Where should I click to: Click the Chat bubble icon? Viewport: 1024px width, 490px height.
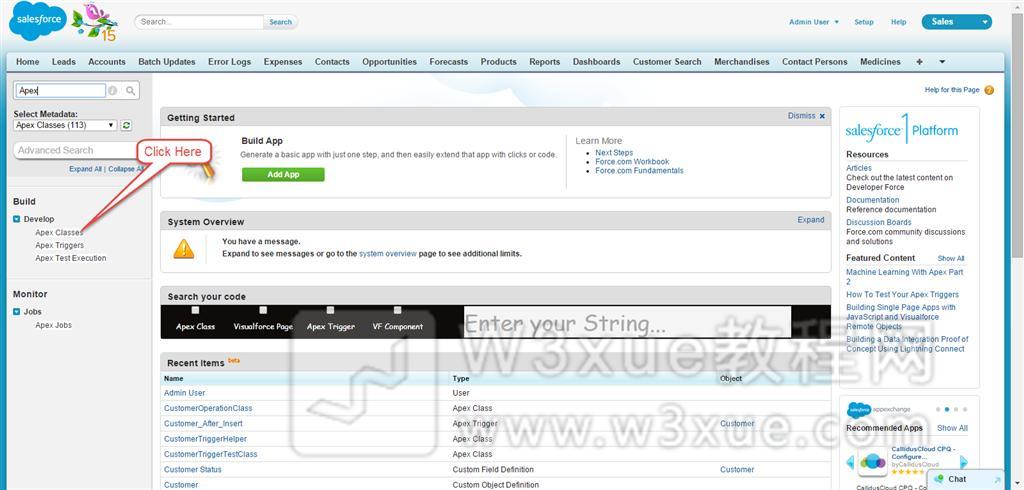[939, 479]
